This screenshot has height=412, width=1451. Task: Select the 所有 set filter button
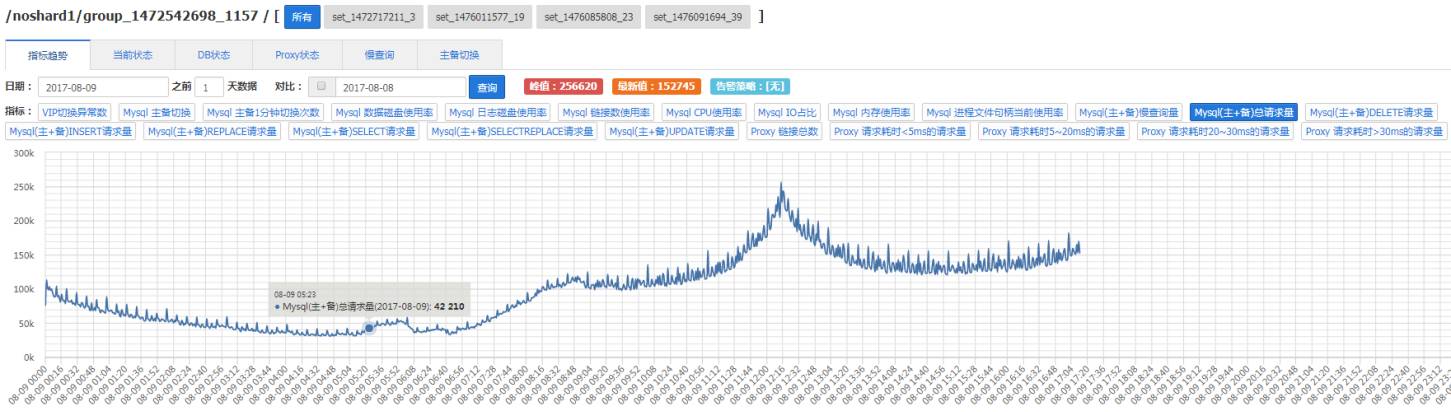[302, 18]
